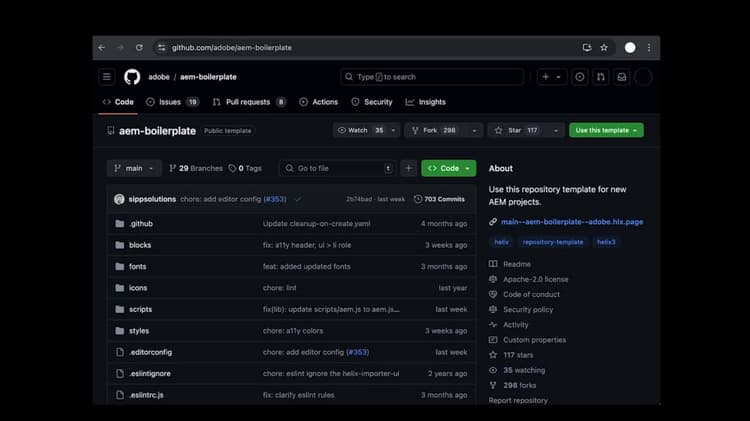Open the Apache-2.0 license link
750x421 pixels.
click(x=529, y=279)
